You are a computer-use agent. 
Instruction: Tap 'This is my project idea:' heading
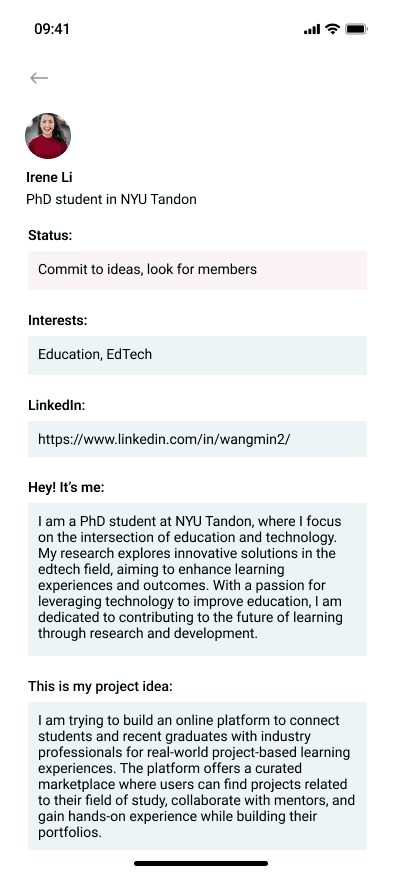pos(100,687)
